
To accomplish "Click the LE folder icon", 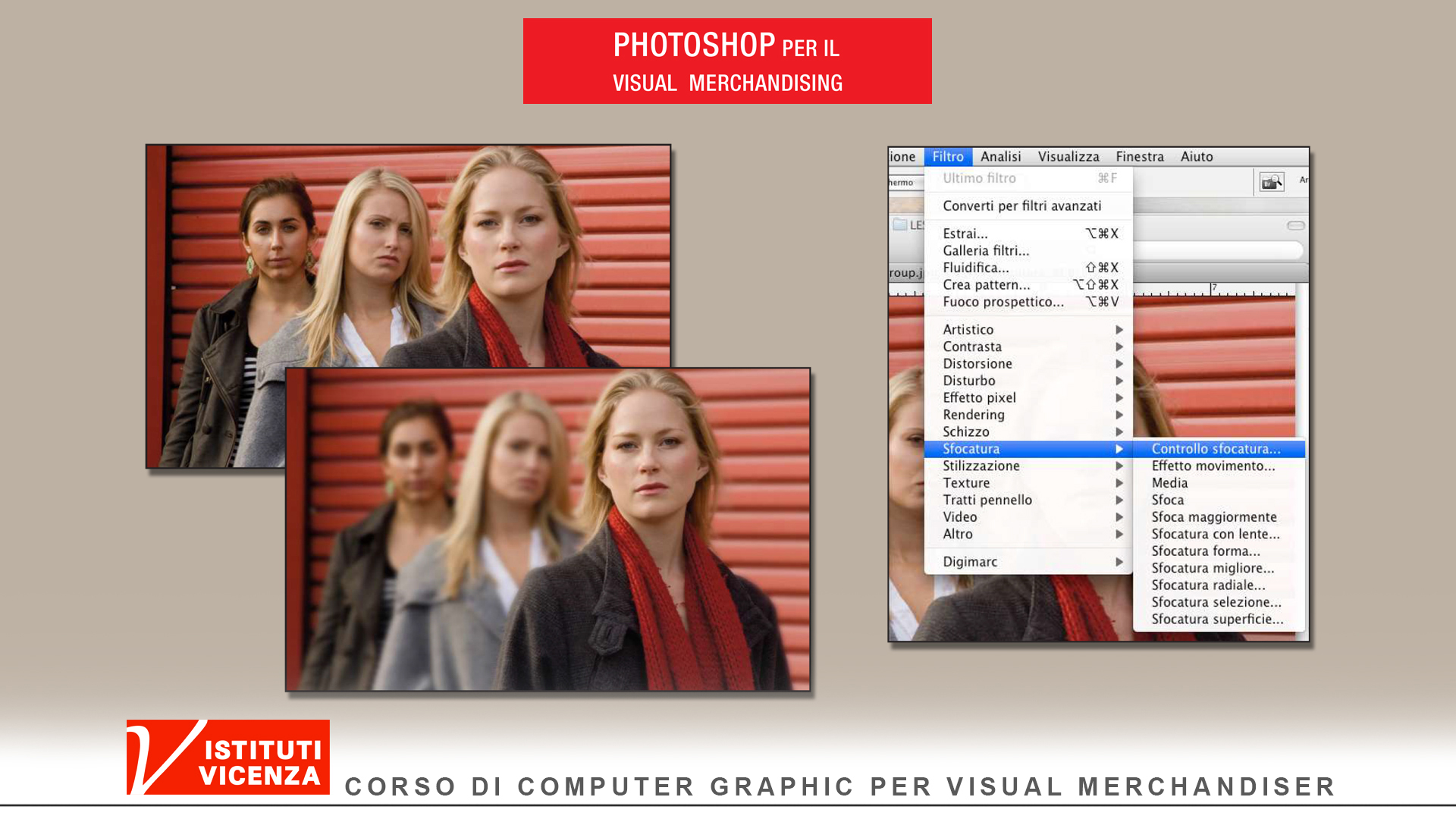I will [x=900, y=224].
